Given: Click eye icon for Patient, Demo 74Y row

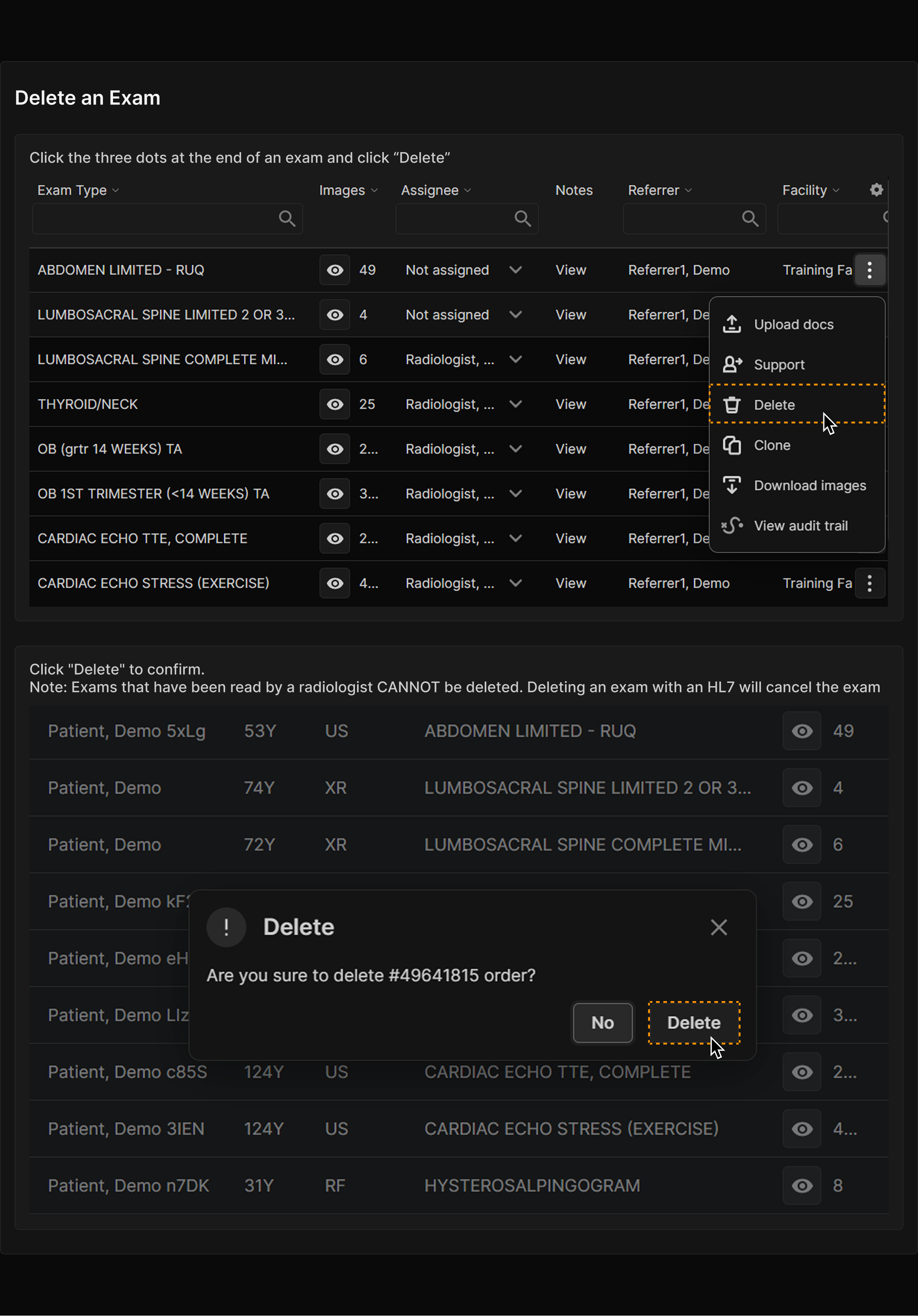Looking at the screenshot, I should [802, 788].
